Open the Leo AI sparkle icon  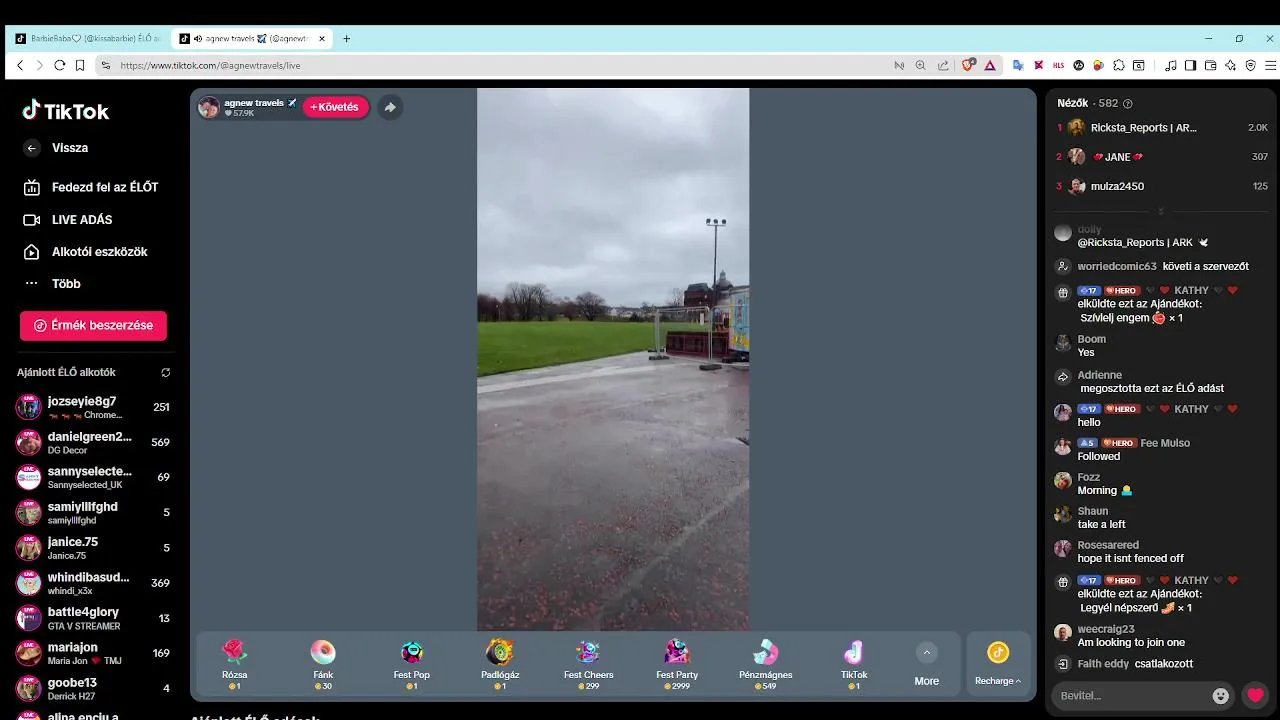tap(1230, 65)
